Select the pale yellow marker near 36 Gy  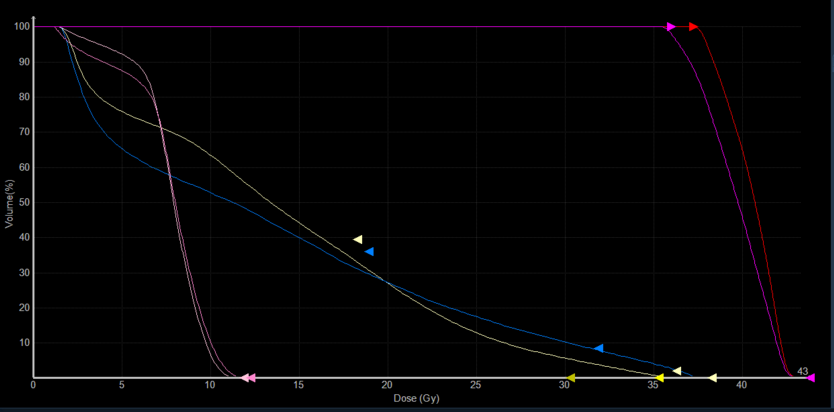coord(677,371)
